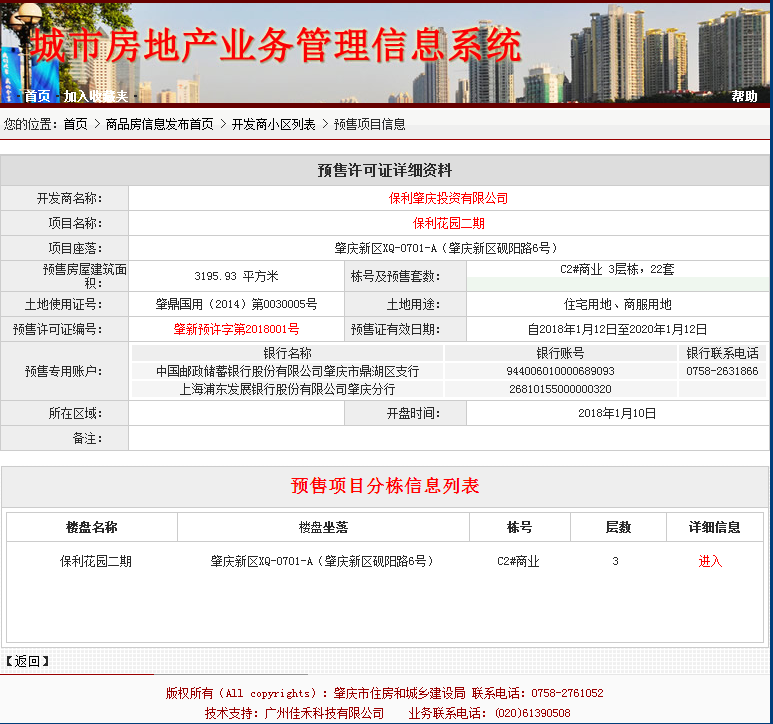Click 进入 to view building details
The width and height of the screenshot is (773, 724).
pos(710,562)
